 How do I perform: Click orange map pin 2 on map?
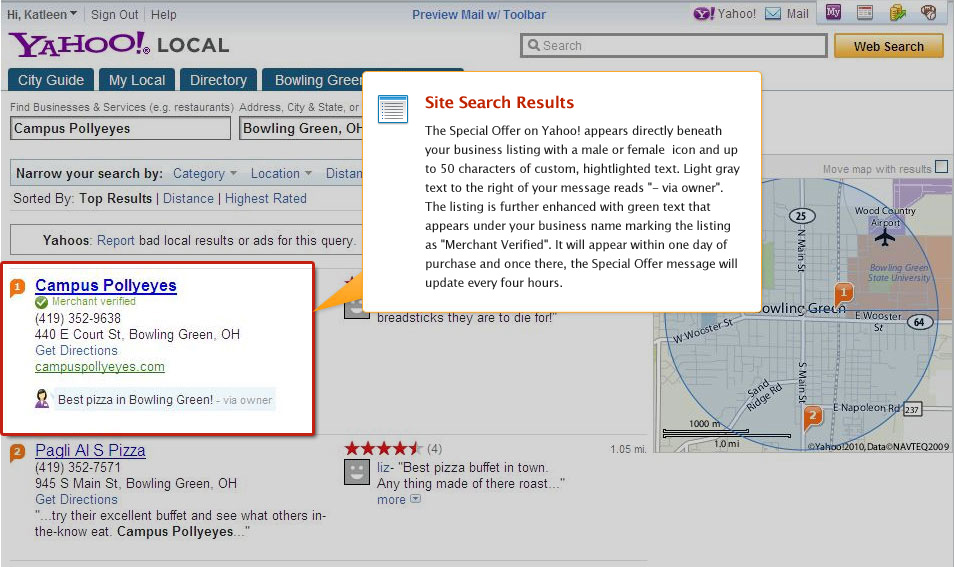pos(812,417)
